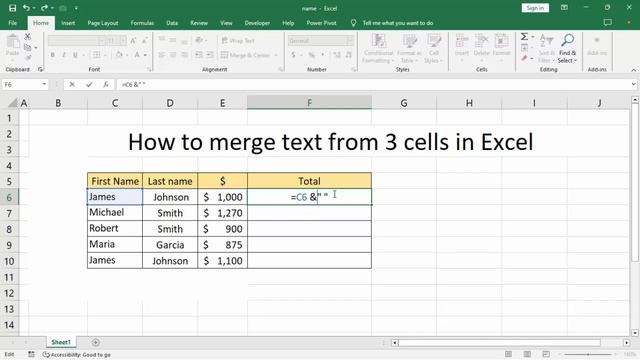Open the Number Format dropdown
Image resolution: width=640 pixels, height=360 pixels.
coord(350,40)
